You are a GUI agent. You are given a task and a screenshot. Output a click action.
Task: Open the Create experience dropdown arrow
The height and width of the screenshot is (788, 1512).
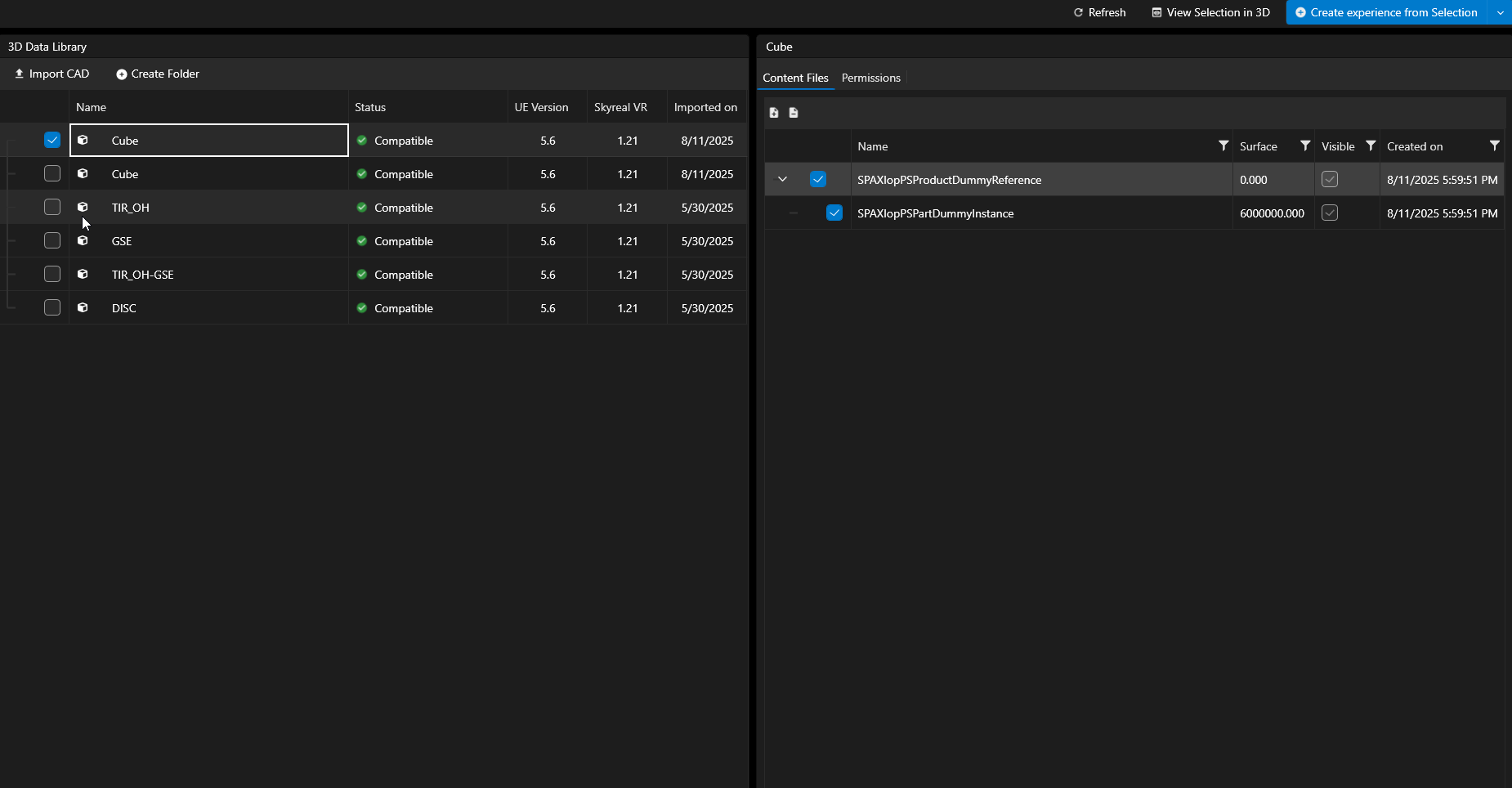coord(1501,12)
